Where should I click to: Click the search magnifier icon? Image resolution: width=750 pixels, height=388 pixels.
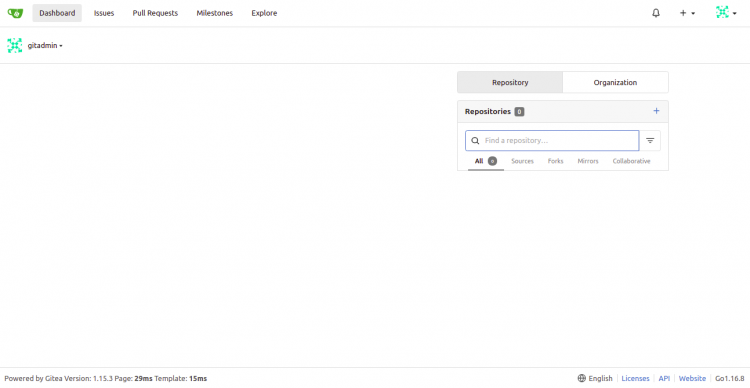click(475, 141)
